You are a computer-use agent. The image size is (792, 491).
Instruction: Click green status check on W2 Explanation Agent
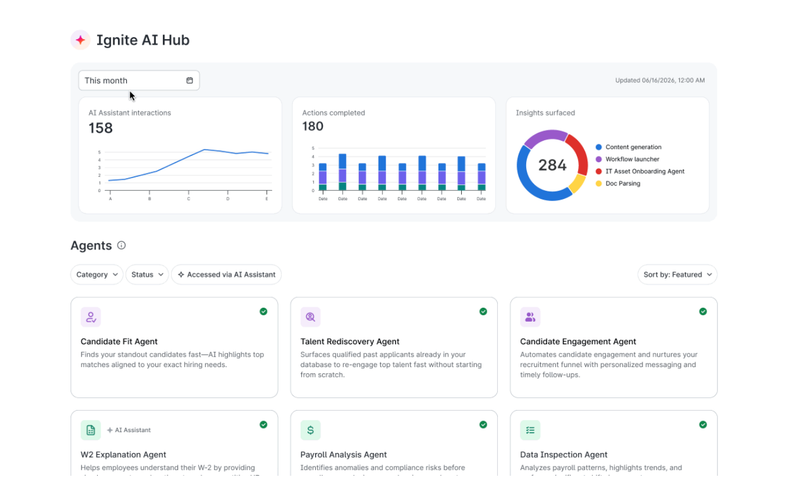click(x=263, y=424)
